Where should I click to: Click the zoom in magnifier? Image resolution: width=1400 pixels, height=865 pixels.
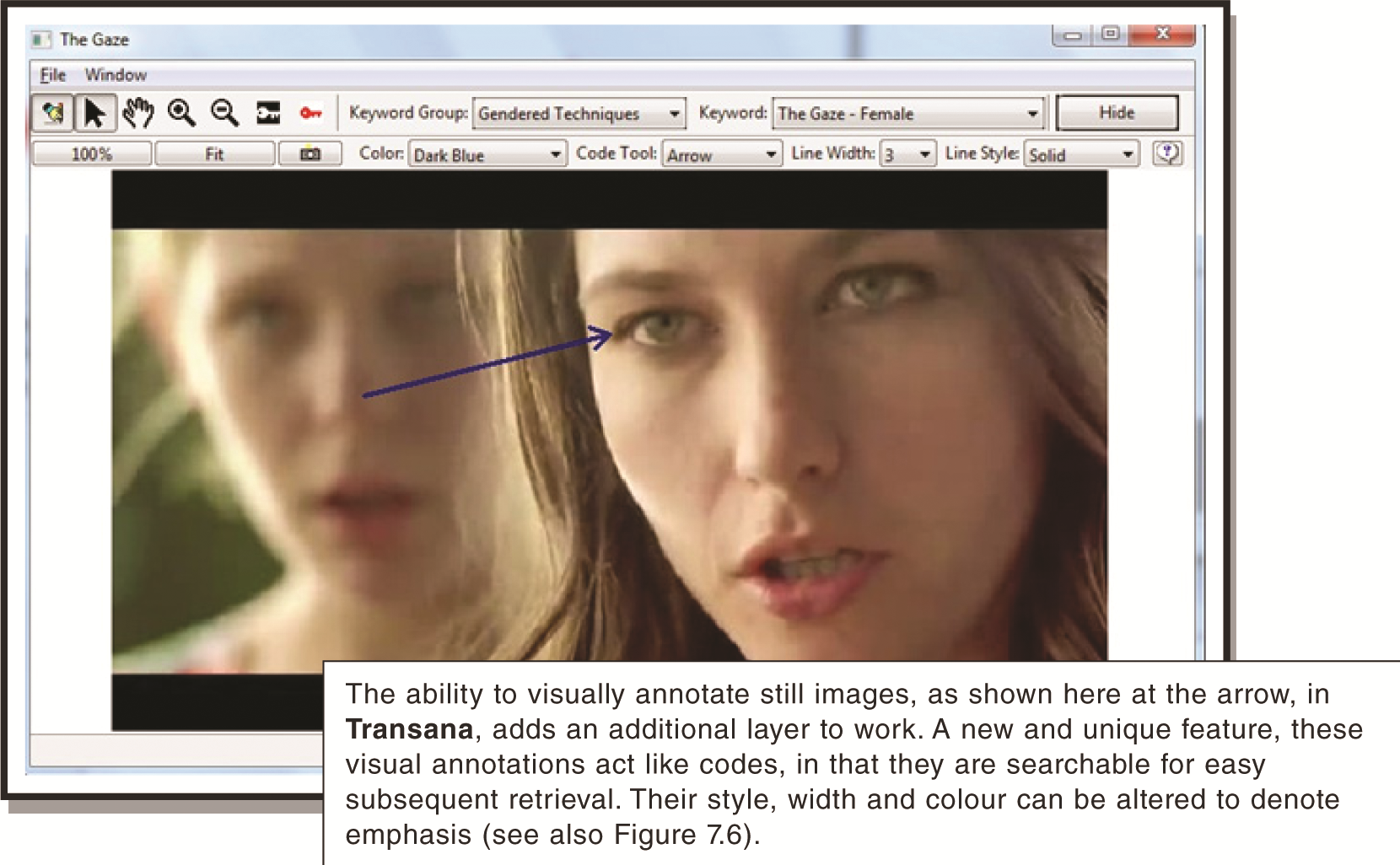(x=181, y=113)
